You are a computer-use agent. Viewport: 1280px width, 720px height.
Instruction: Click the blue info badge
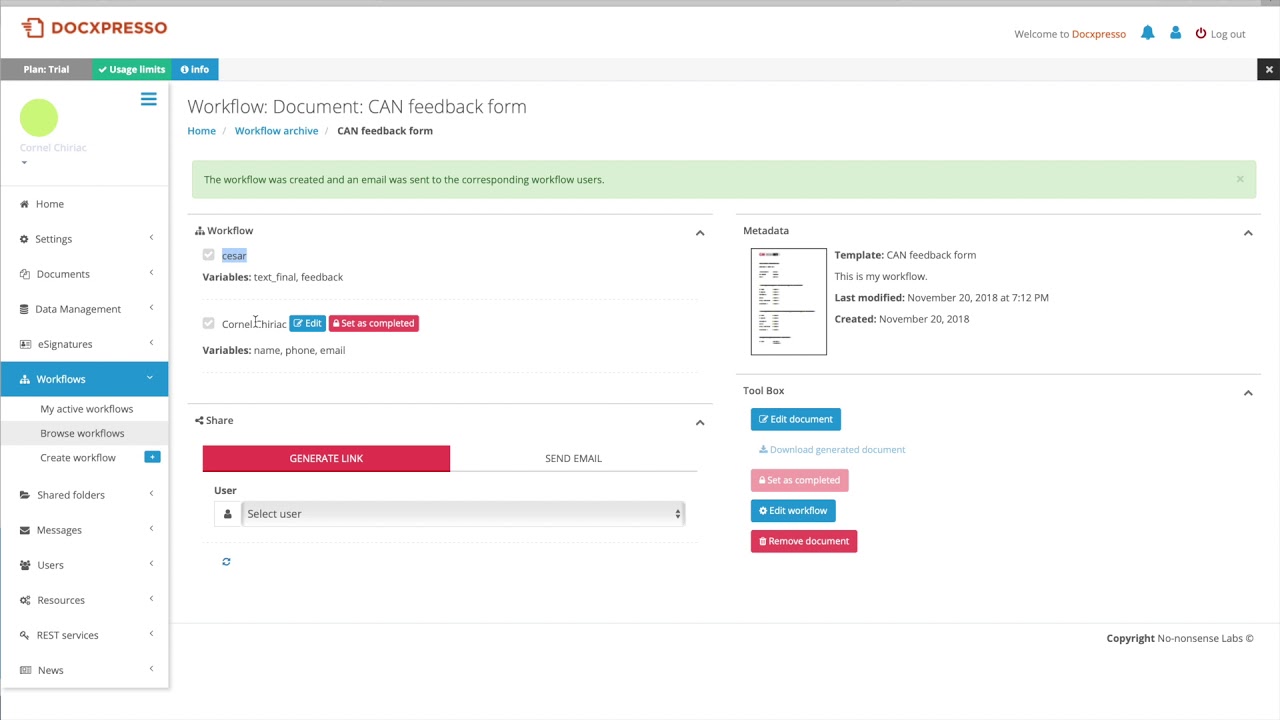click(195, 69)
